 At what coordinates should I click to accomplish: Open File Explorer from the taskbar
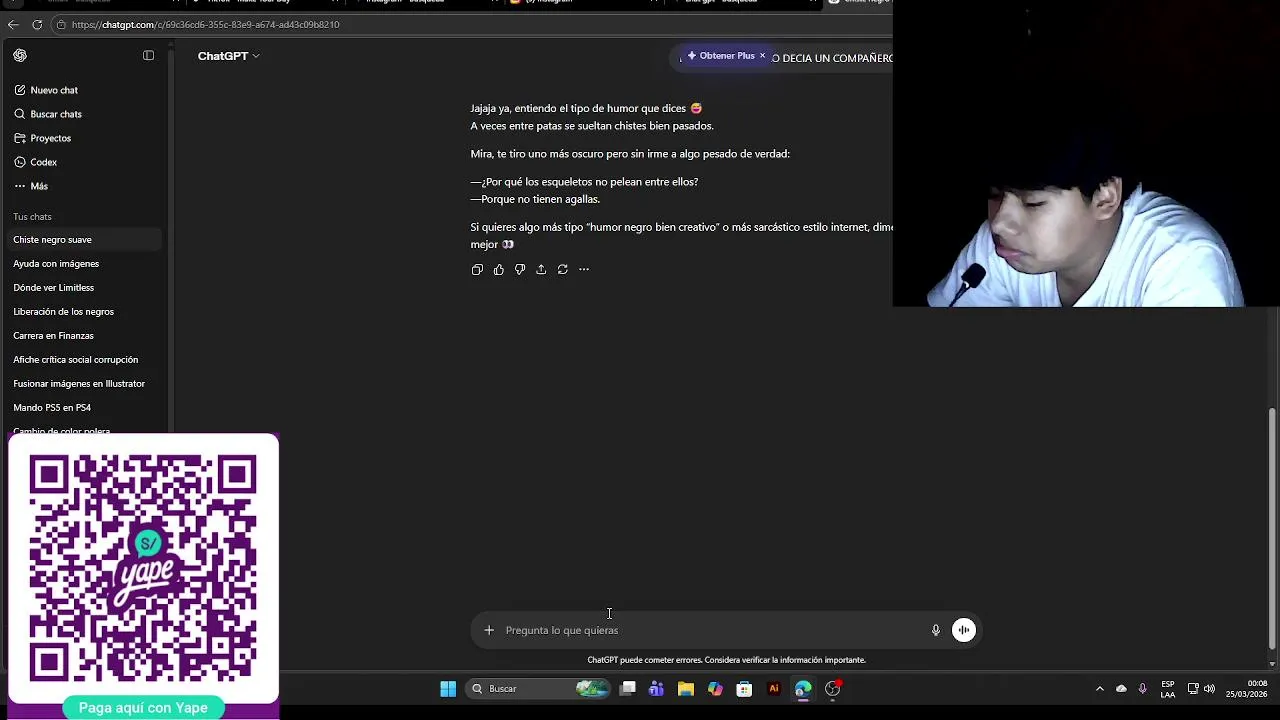pyautogui.click(x=686, y=689)
